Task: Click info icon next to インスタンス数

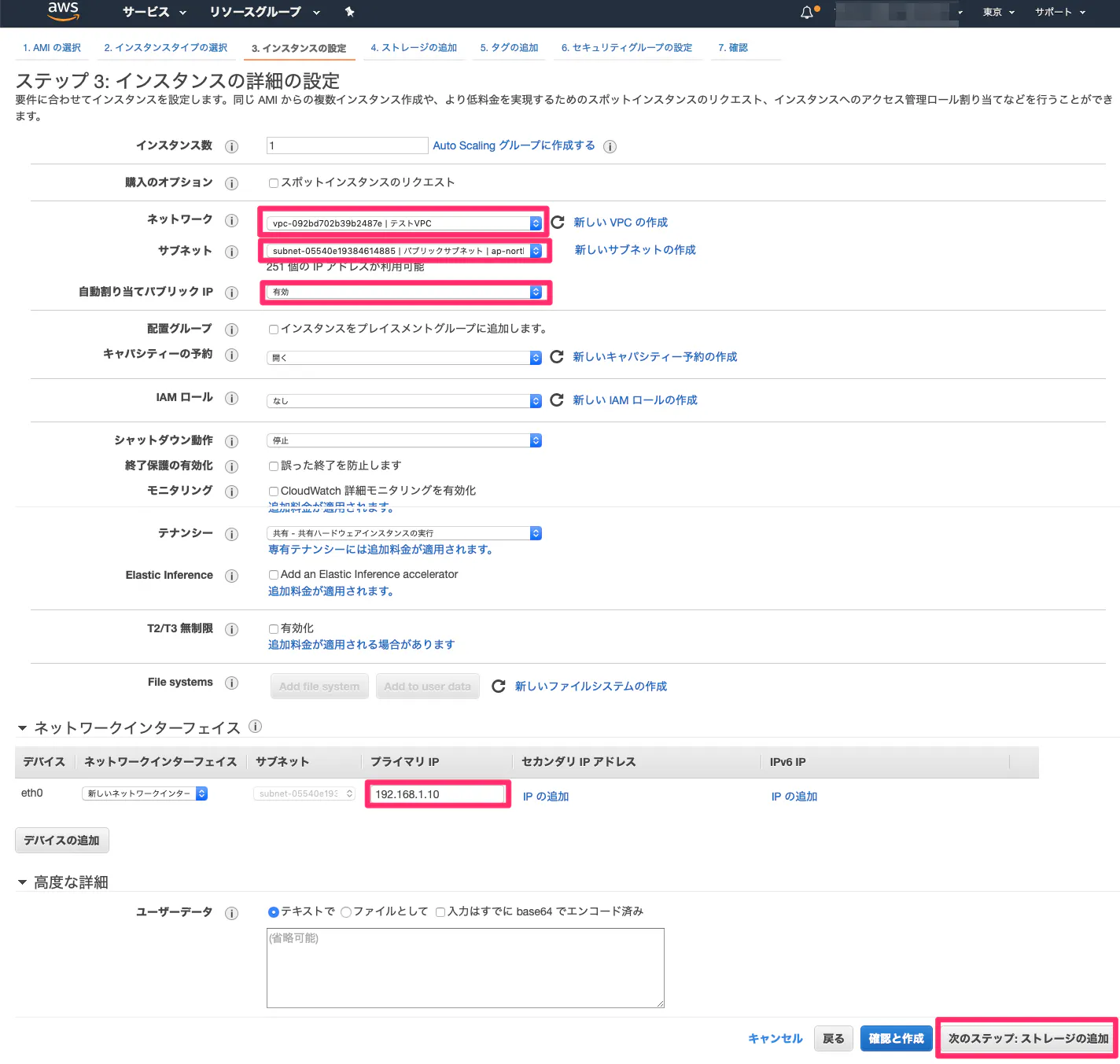Action: click(x=231, y=146)
